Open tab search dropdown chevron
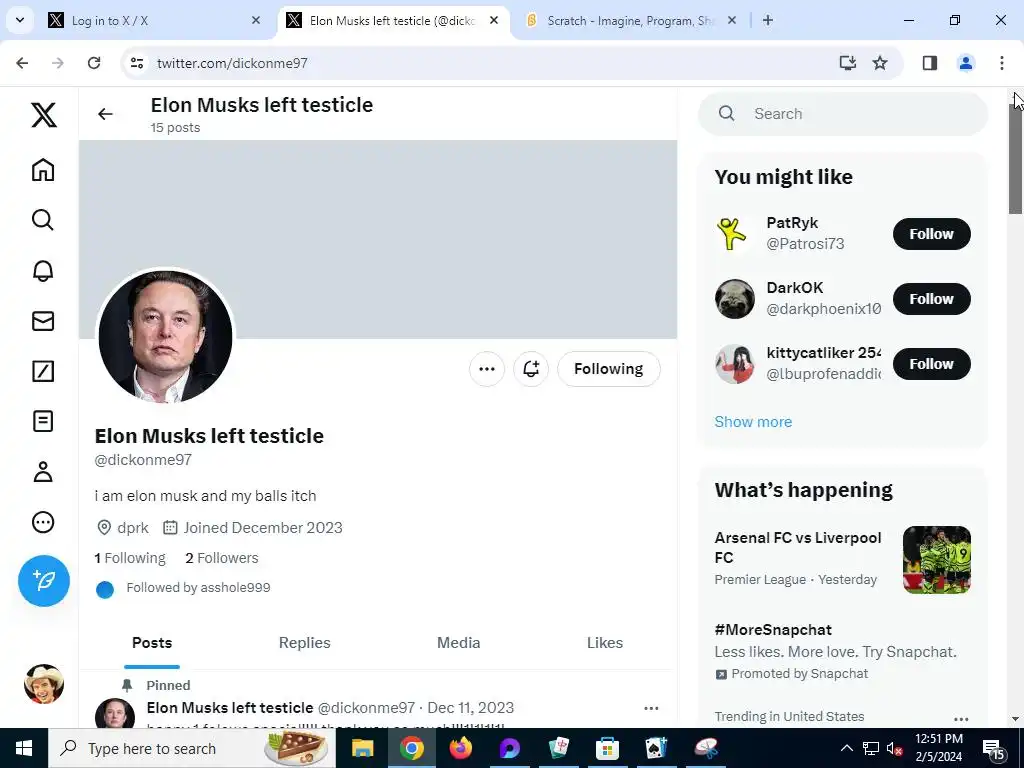The image size is (1024, 768). 20,20
